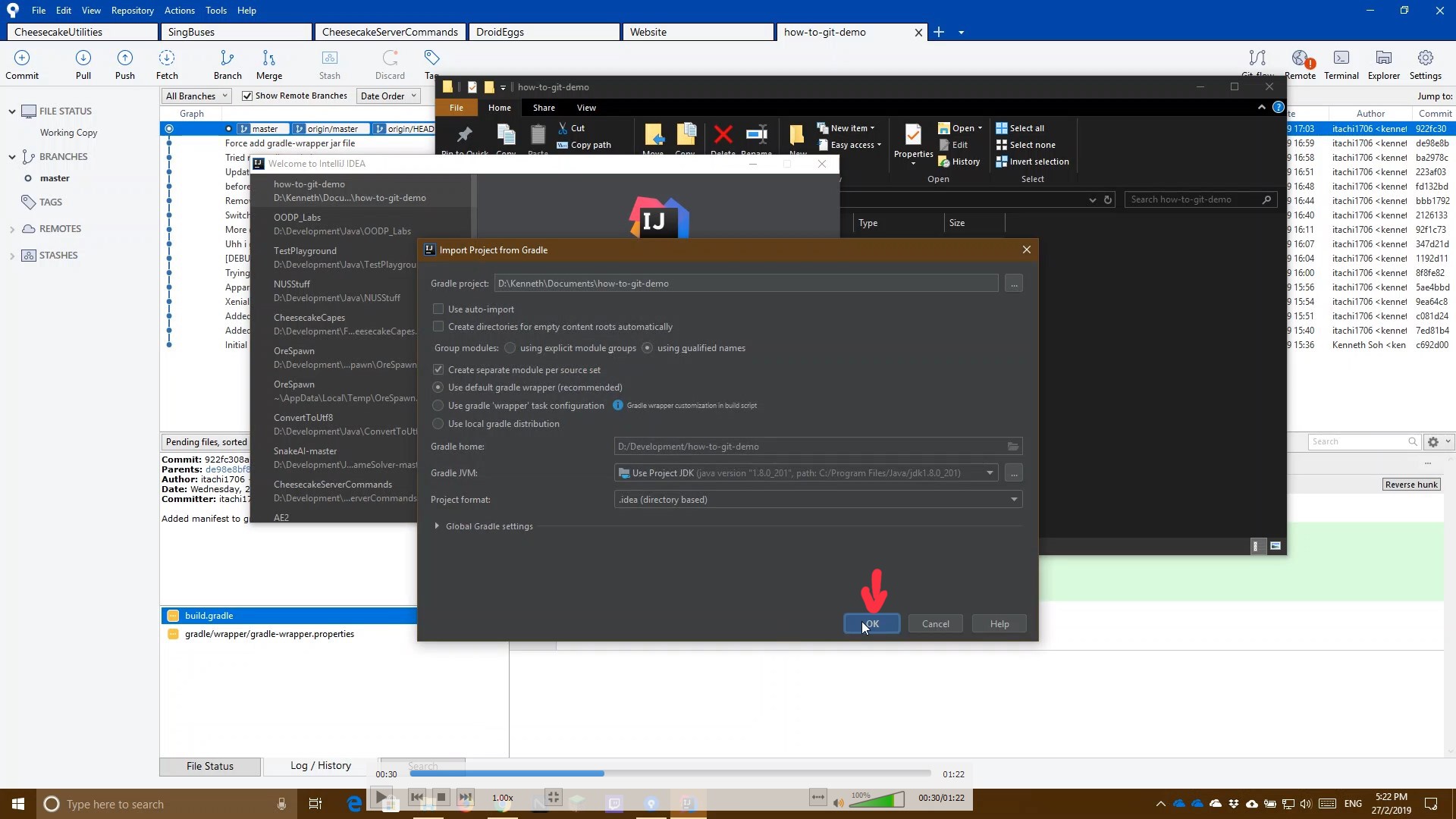
Task: Browse for Gradle project path button
Action: tap(1014, 284)
